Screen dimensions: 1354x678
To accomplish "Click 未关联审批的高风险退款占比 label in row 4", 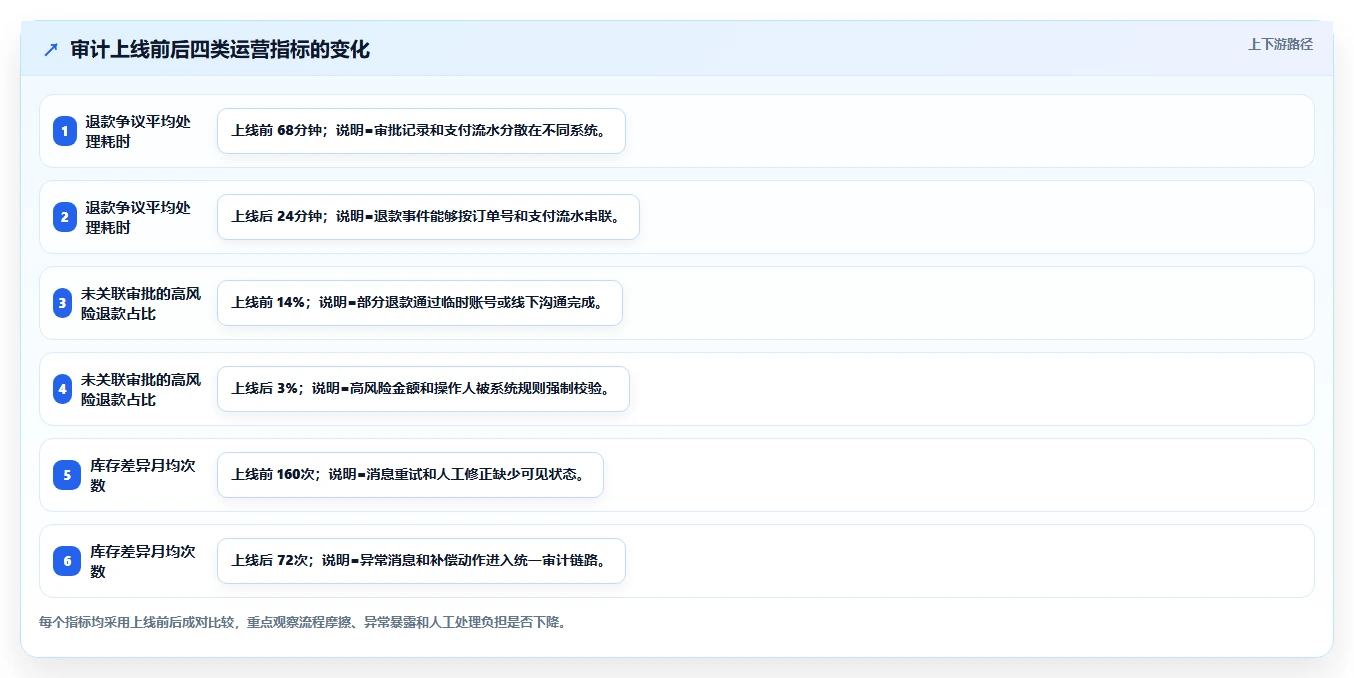I will [x=141, y=389].
